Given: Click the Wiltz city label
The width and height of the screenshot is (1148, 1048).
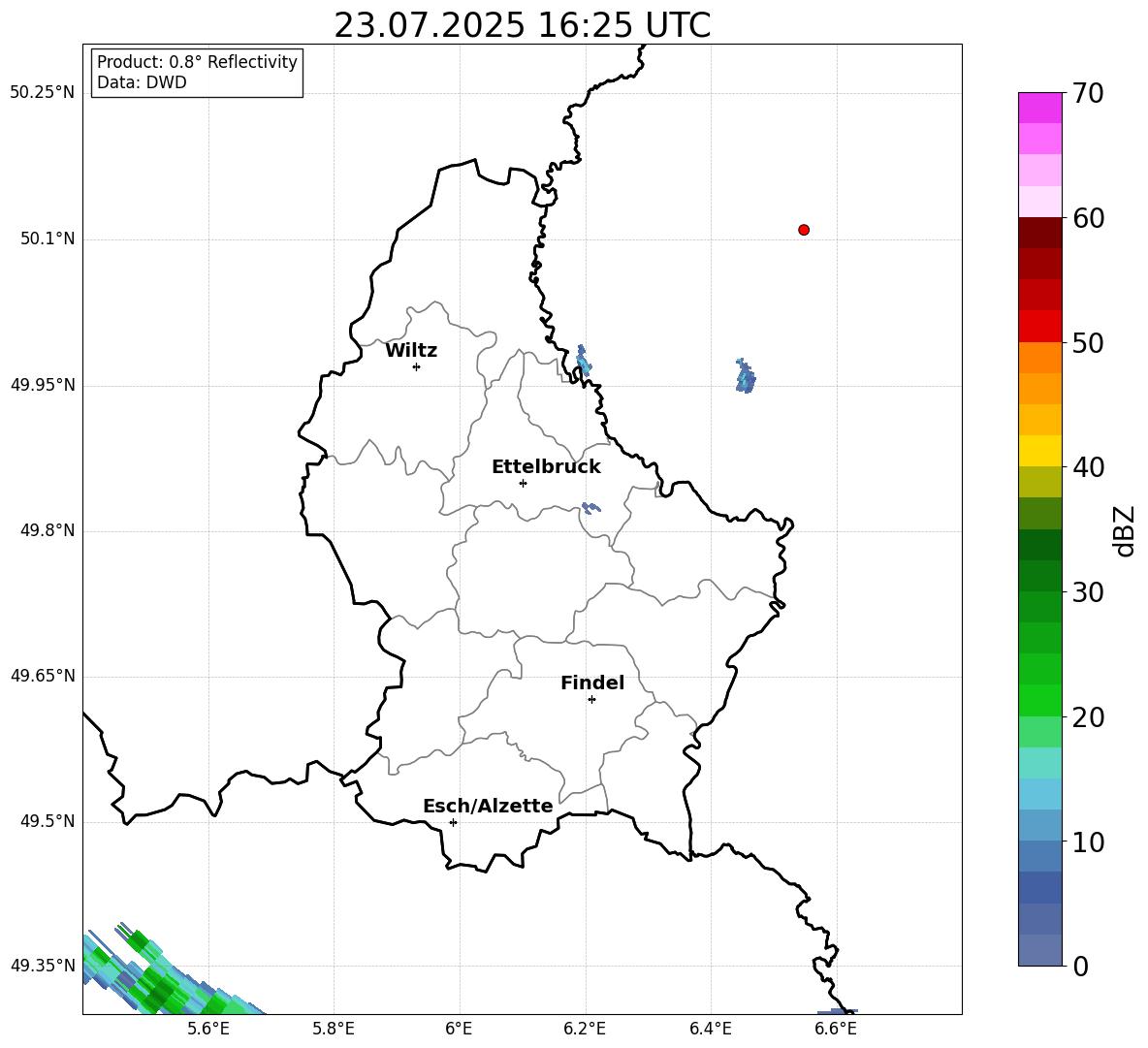Looking at the screenshot, I should pos(411,351).
